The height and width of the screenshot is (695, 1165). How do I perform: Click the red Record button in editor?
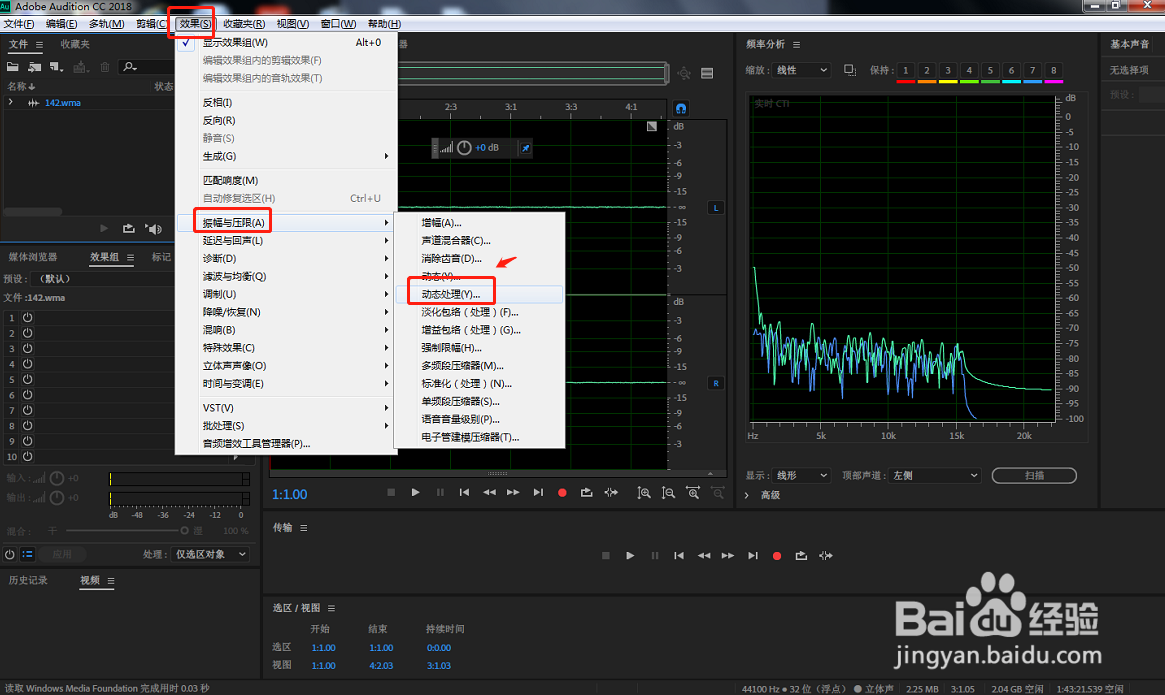(x=562, y=492)
